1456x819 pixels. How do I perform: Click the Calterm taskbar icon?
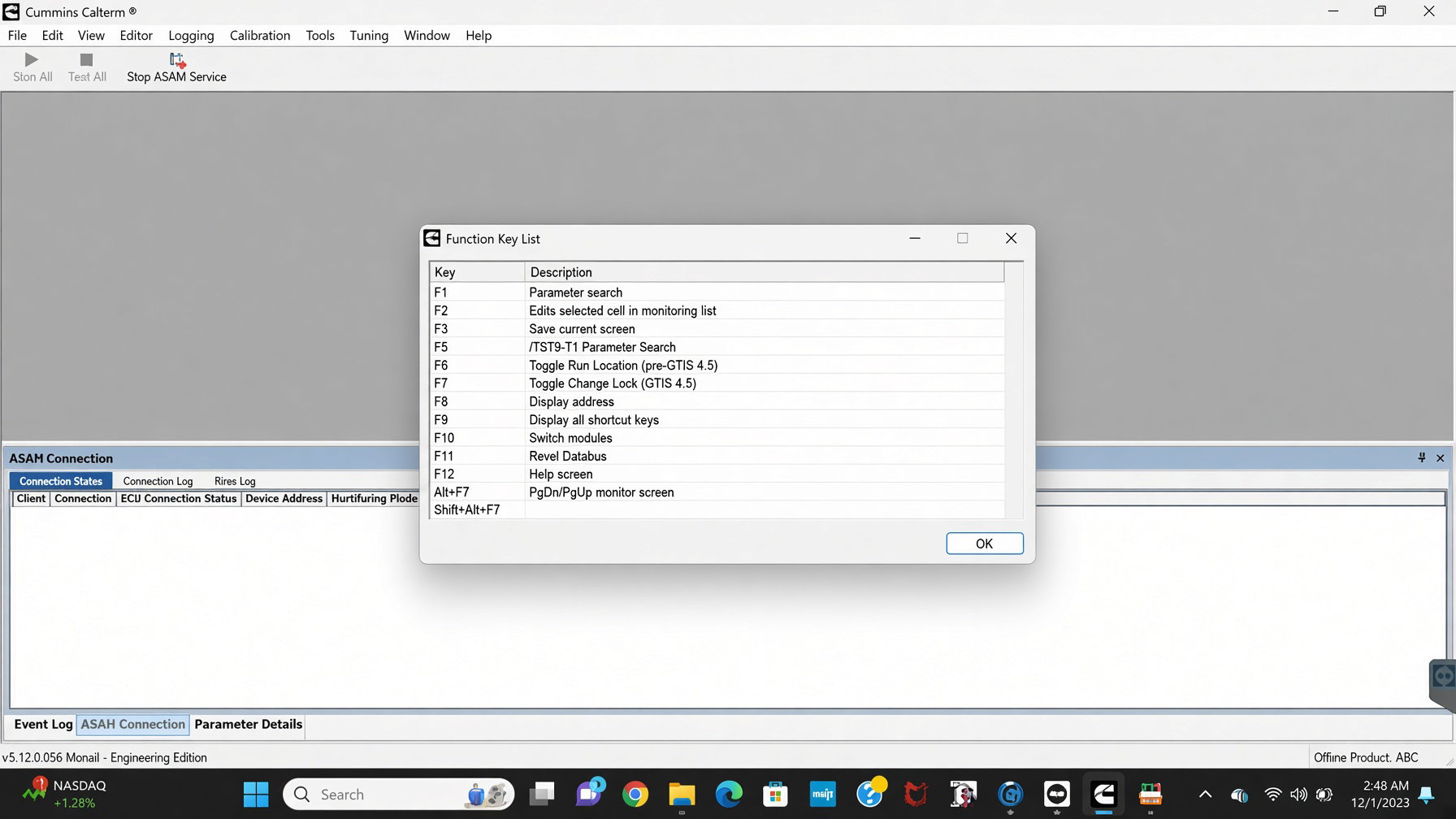click(1103, 795)
